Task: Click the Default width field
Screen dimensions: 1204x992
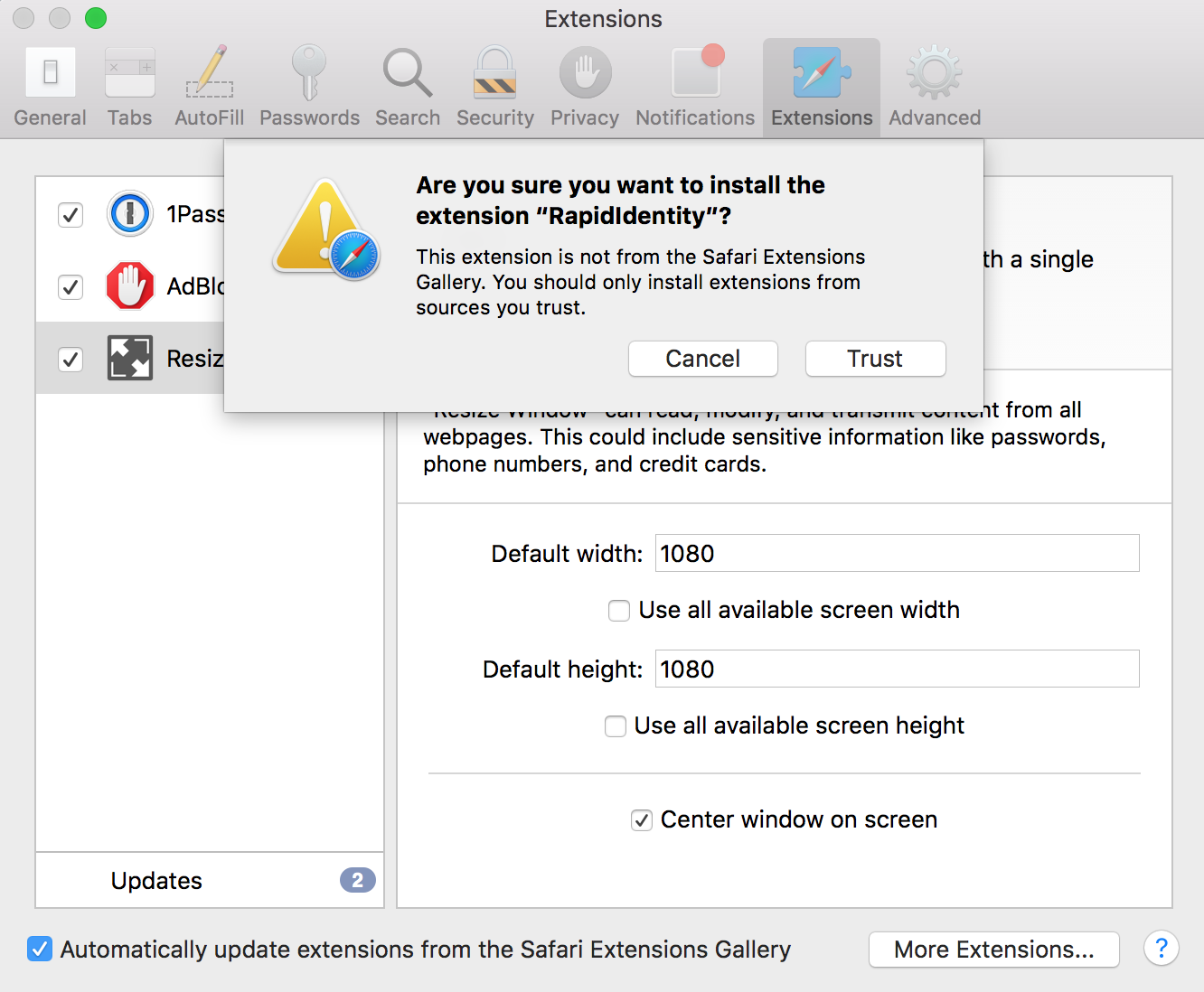Action: tap(897, 553)
